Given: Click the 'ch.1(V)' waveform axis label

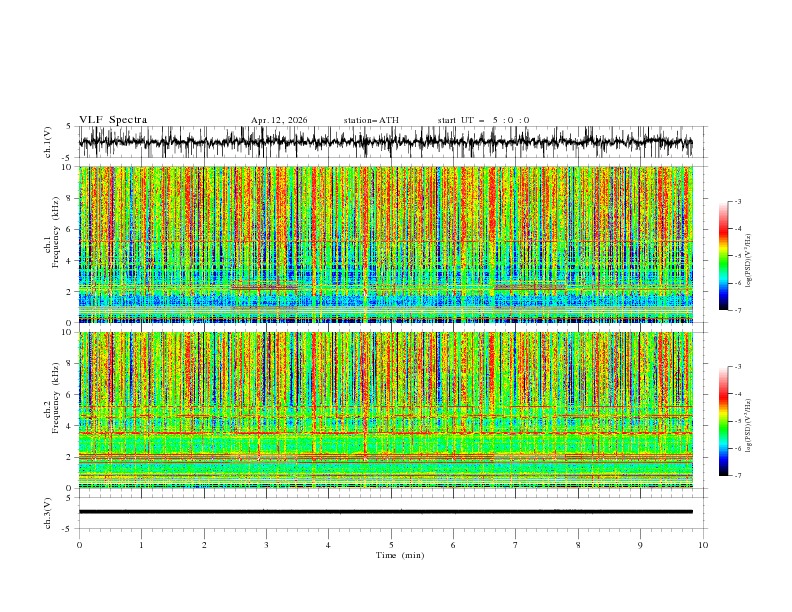Looking at the screenshot, I should pyautogui.click(x=47, y=142).
